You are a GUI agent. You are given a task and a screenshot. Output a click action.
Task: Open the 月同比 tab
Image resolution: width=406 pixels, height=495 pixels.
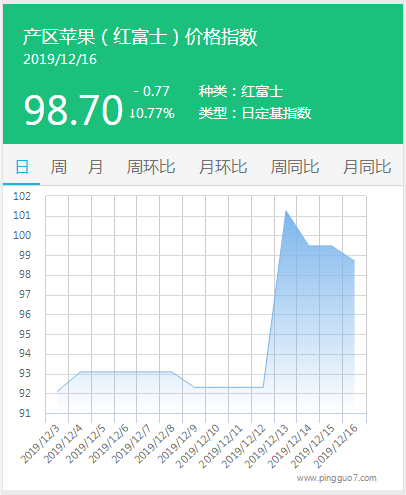(367, 167)
